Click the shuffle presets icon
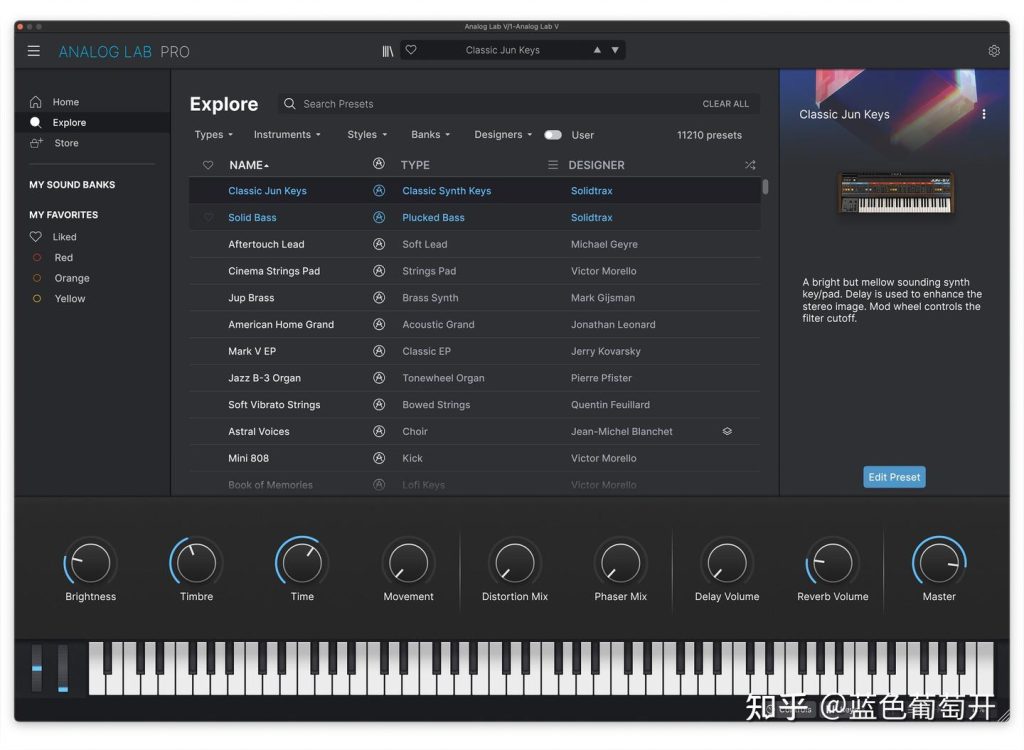This screenshot has width=1024, height=750. click(750, 165)
